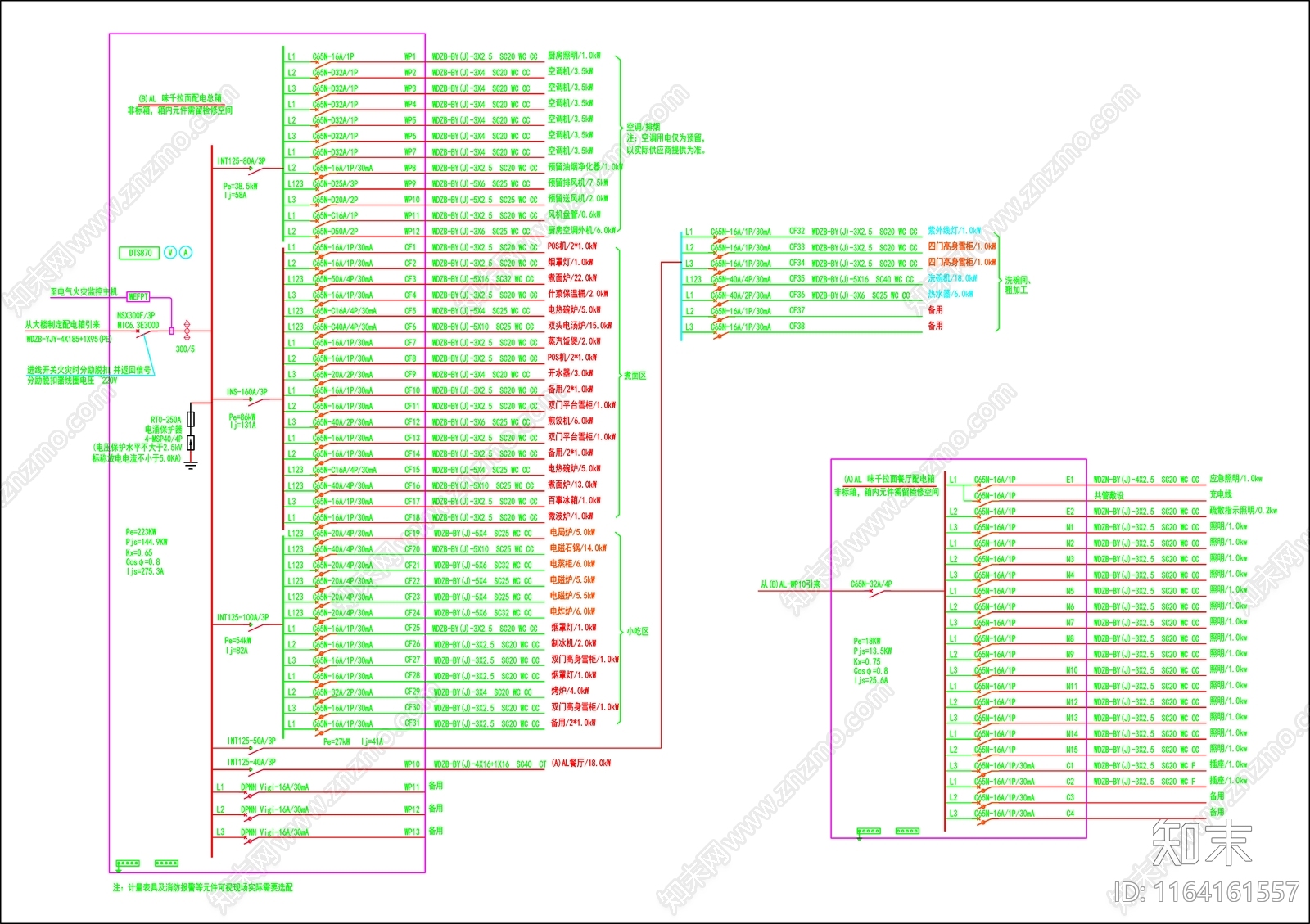
Task: Click circuit number 'C4'
Action: coord(1070,814)
